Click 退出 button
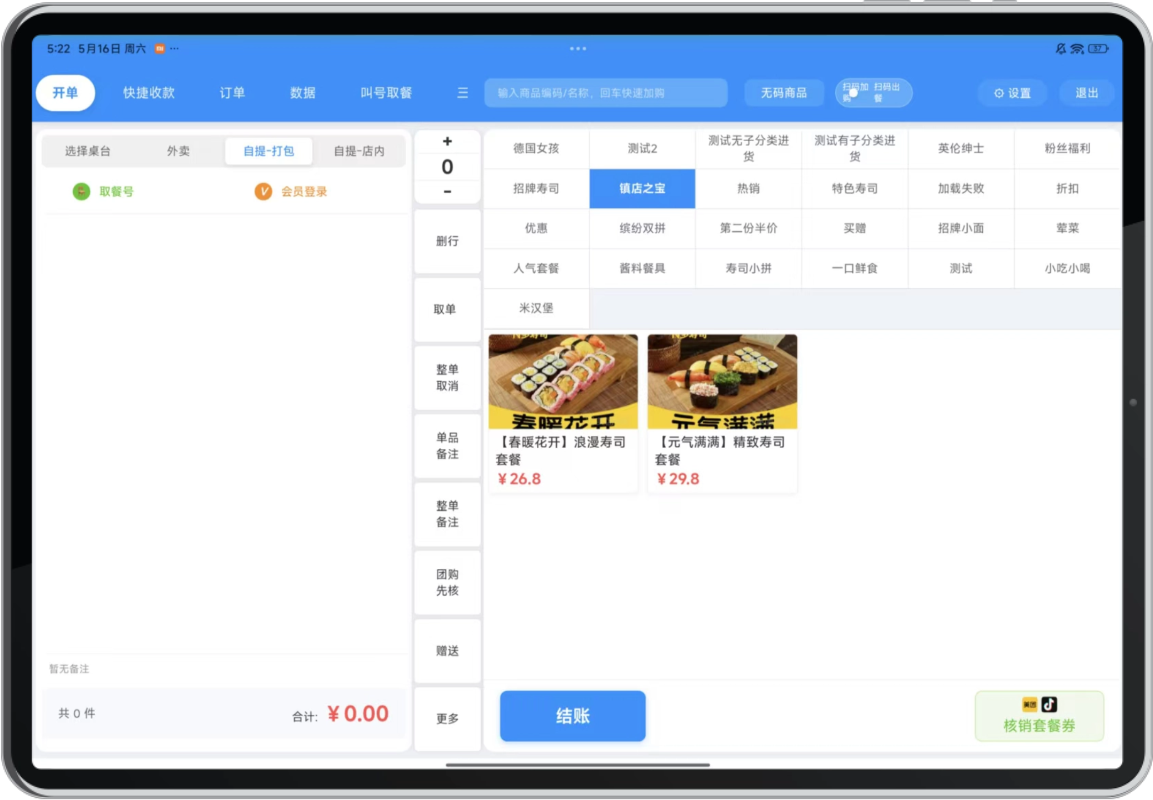Viewport: 1153px width, 800px height. pos(1087,93)
